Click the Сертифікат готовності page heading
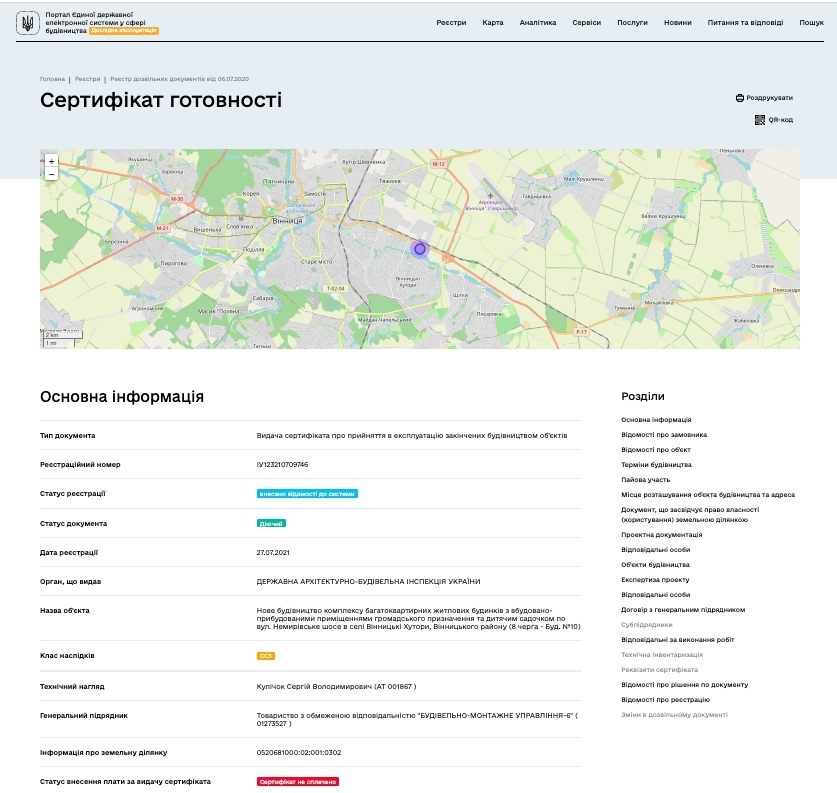The height and width of the screenshot is (793, 837). (161, 100)
